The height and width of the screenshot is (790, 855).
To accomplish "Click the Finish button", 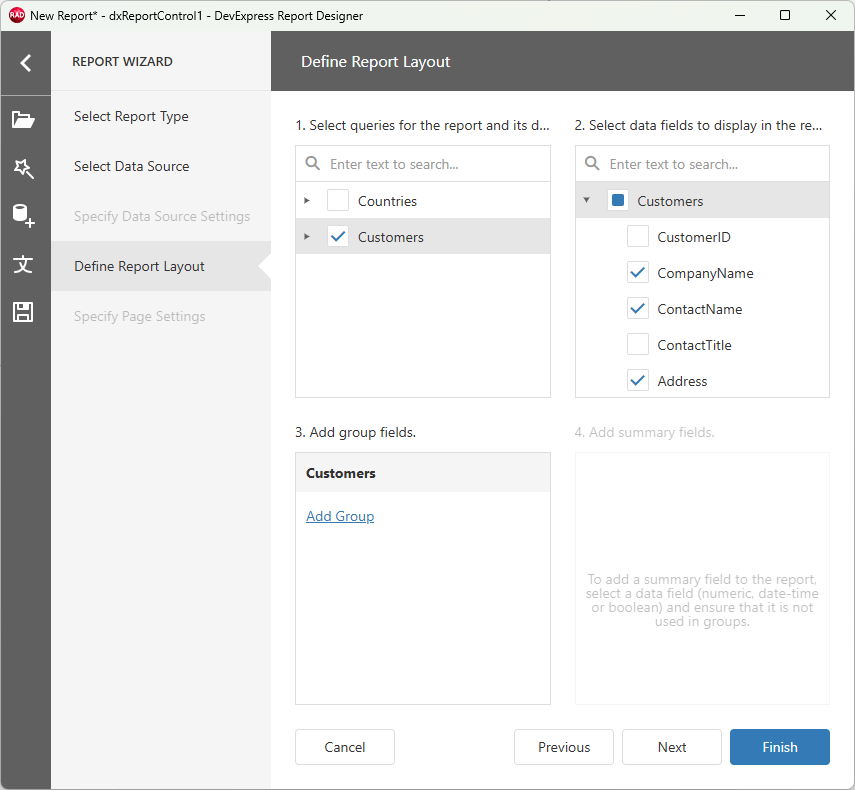I will [x=780, y=747].
